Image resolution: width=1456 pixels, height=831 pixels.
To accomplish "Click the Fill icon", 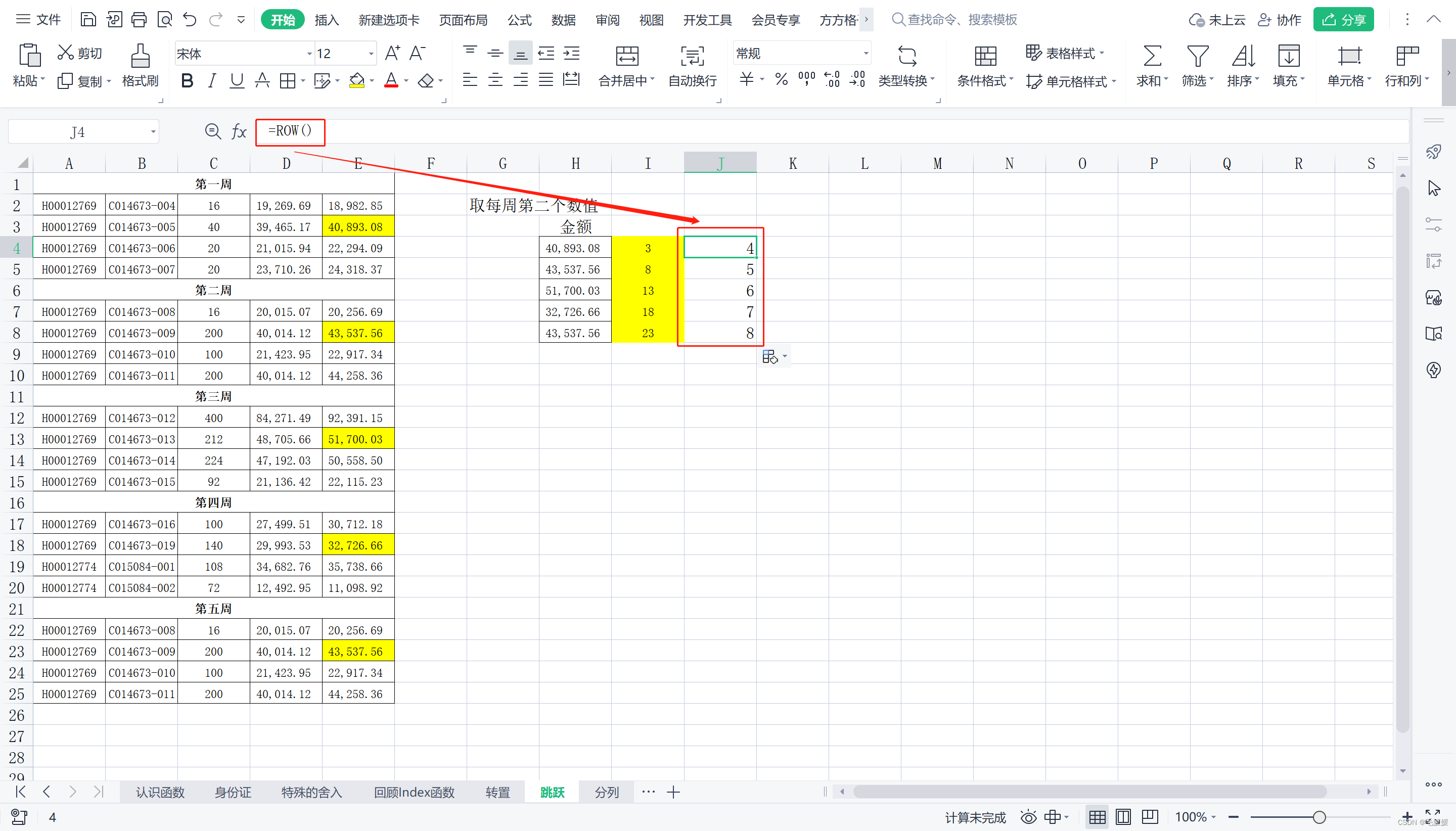I will (x=1288, y=56).
